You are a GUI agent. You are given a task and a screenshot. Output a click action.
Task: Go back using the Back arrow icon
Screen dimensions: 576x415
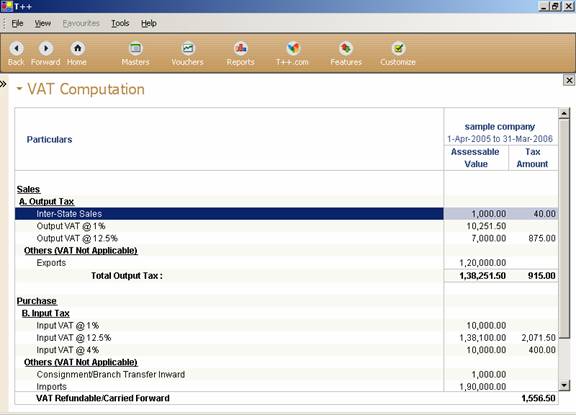coord(16,48)
